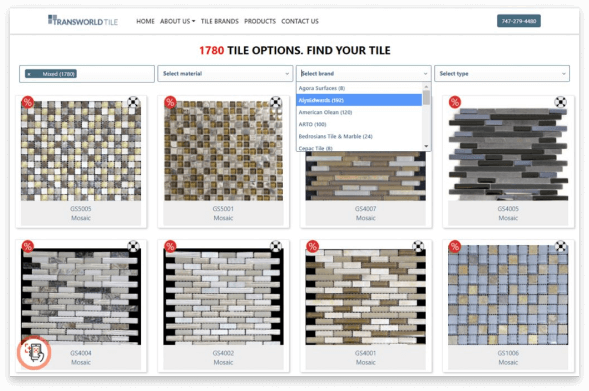This screenshot has width=589, height=391.
Task: Click the checkered circle icon on GS4002
Action: pyautogui.click(x=276, y=246)
